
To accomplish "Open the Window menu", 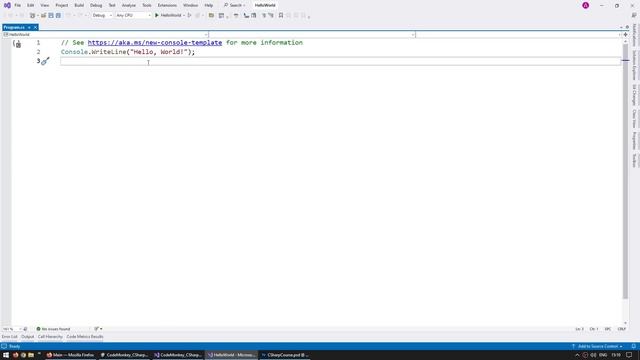I will (x=190, y=5).
